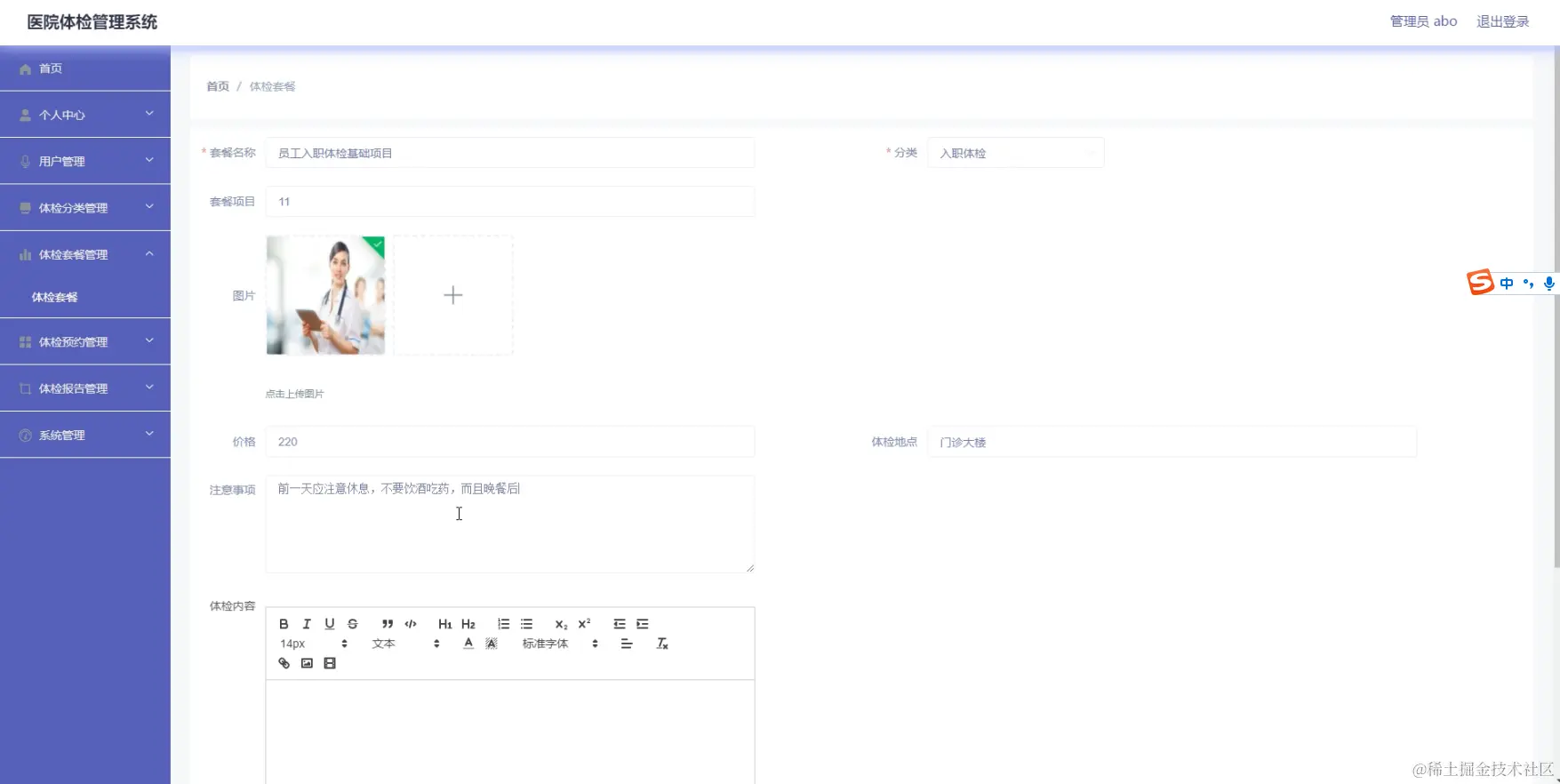Toggle superscript in editor
Viewport: 1560px width, 784px height.
584,624
